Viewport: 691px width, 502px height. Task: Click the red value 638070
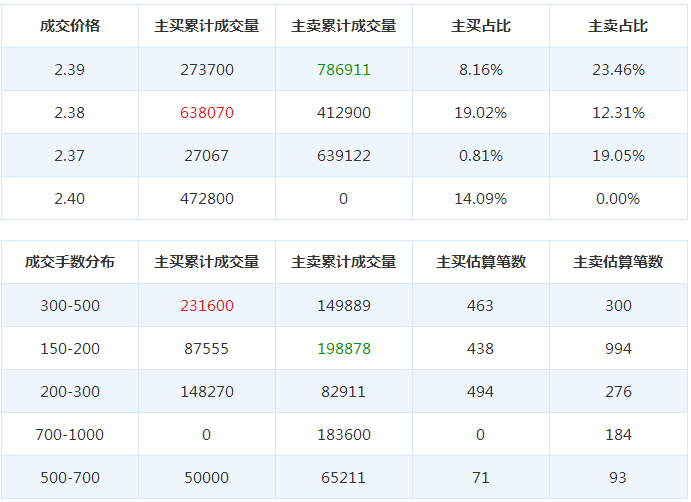click(x=207, y=113)
